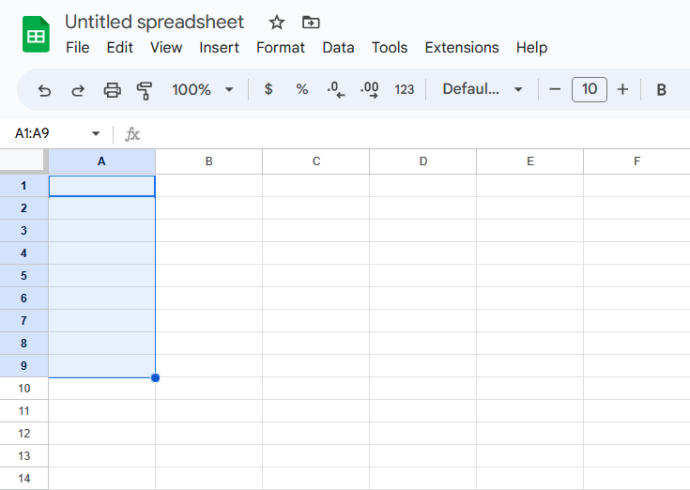Expand the 100% zoom dropdown
Screen dimensions: 690x490
[203, 90]
